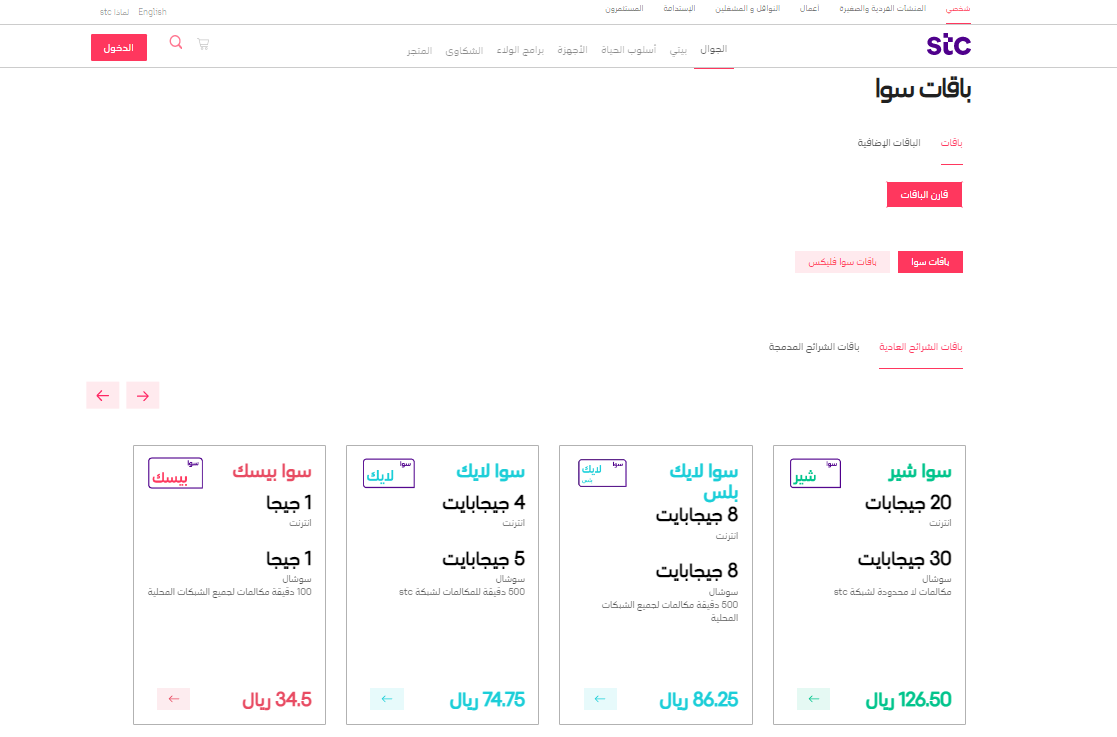Open the الأجهزة menu item
Screen dimensions: 1117x737
tap(572, 50)
